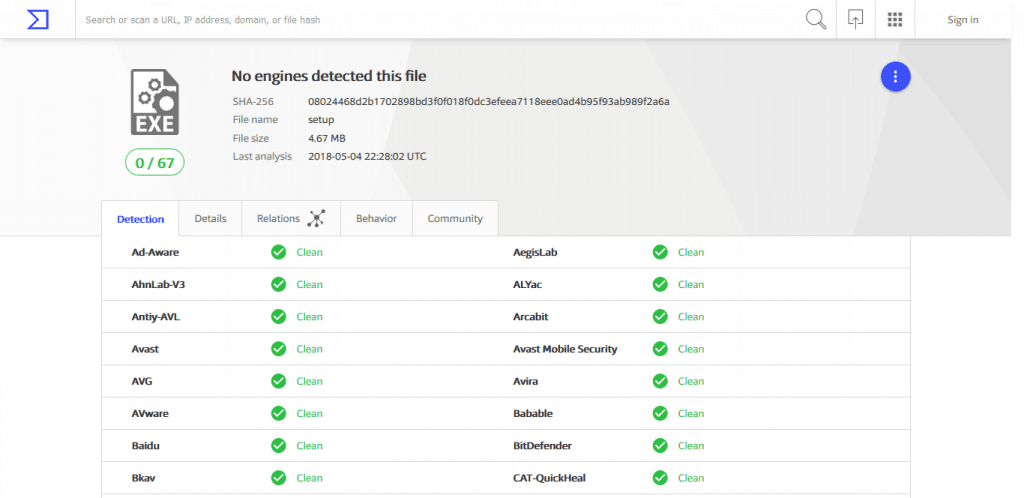Screen dimensions: 1024x498
Task: Click the Sign in link
Action: tap(963, 20)
